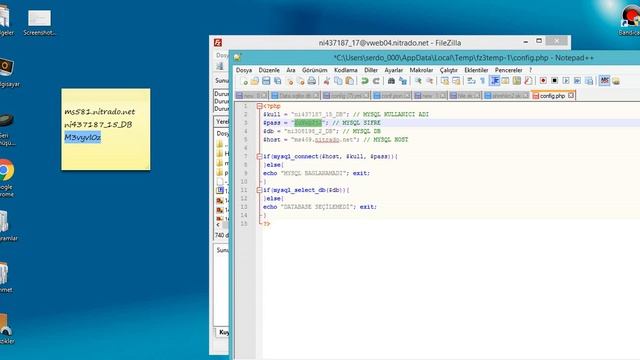640x360 pixels.
Task: Click the highlighted M3vyvlOz text on sticky note
Action: (x=82, y=138)
